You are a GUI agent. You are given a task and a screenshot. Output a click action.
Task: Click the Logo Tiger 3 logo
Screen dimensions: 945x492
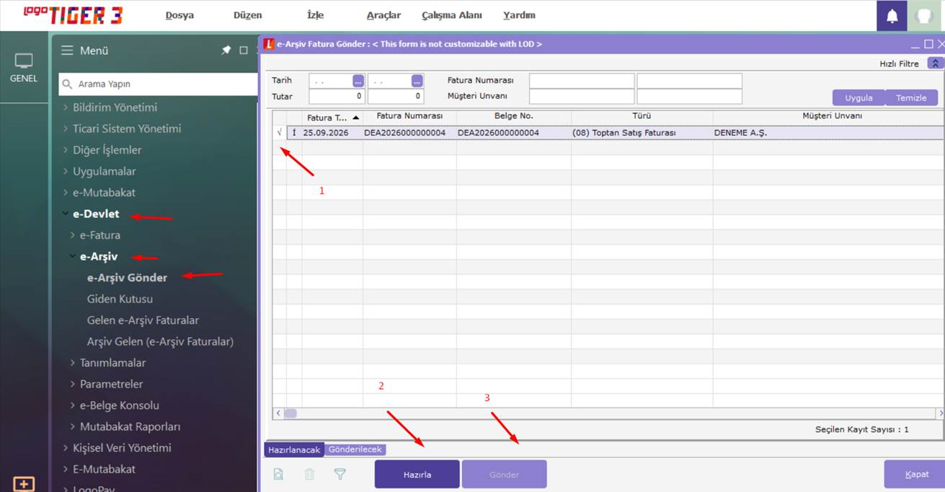(74, 15)
